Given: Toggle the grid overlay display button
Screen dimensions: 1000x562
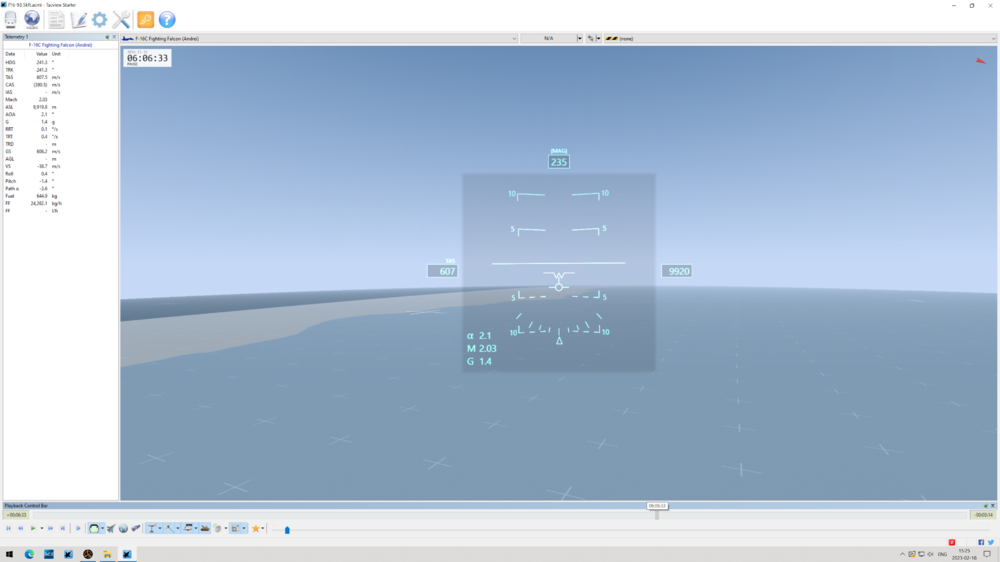Looking at the screenshot, I should (235, 528).
